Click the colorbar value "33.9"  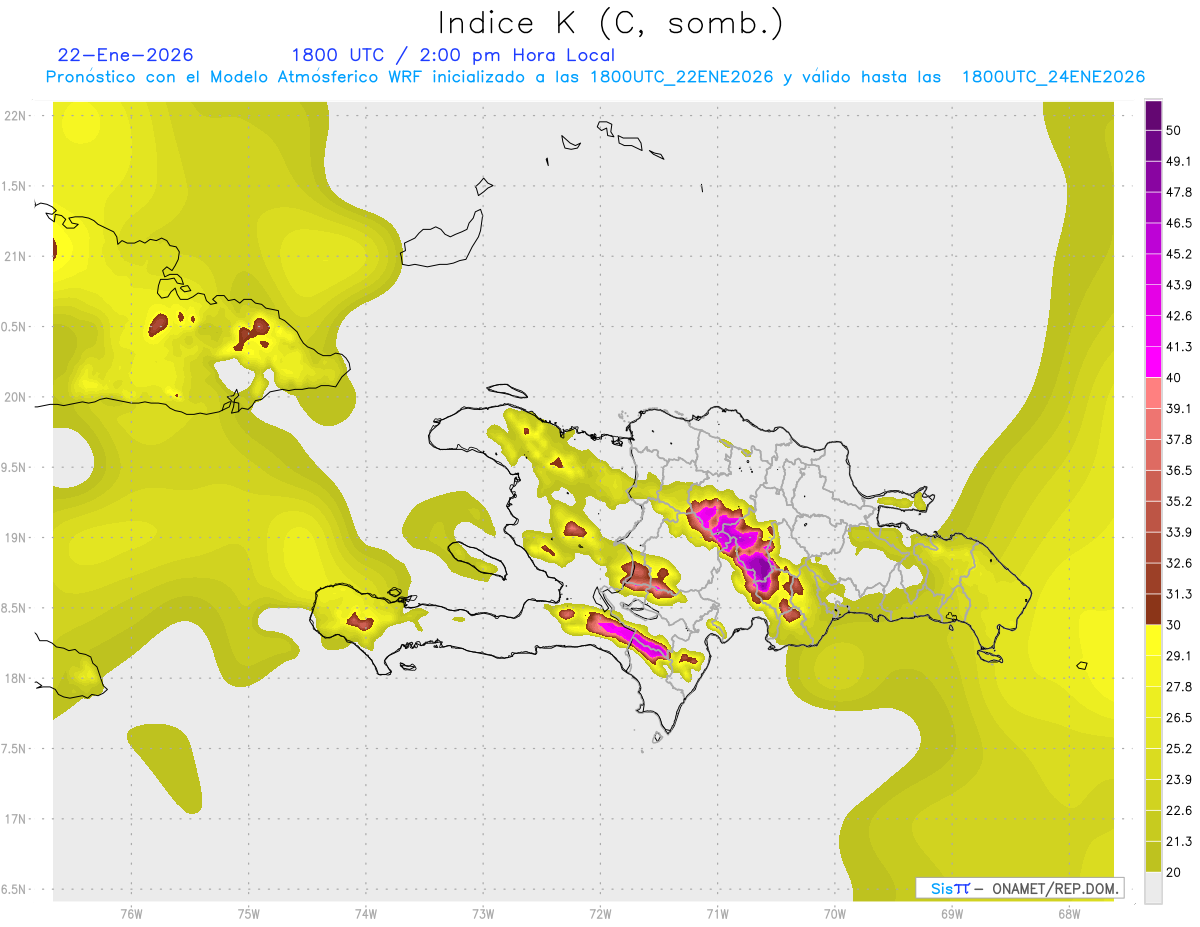[x=1179, y=532]
